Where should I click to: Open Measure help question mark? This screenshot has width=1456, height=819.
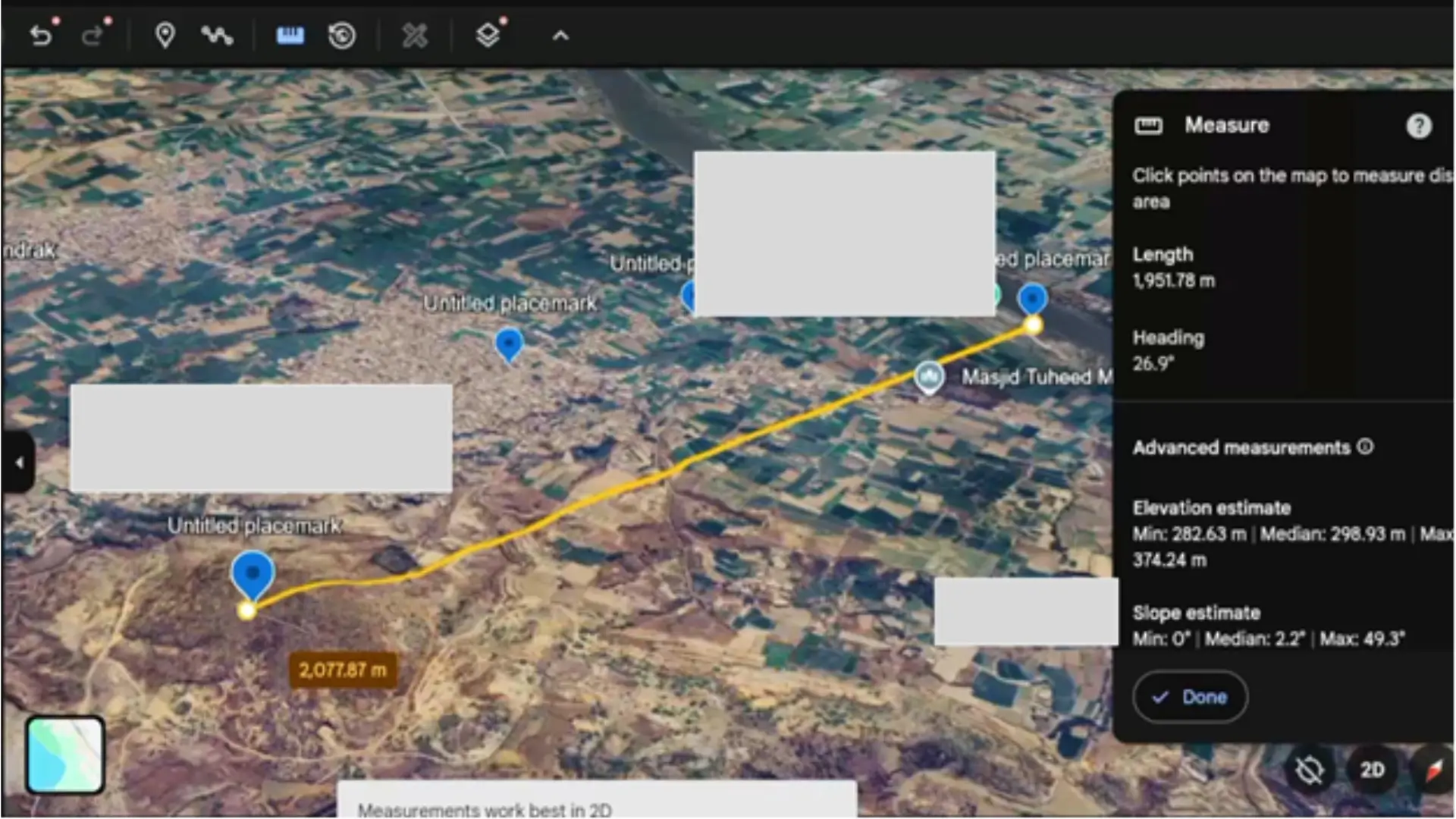[x=1418, y=126]
